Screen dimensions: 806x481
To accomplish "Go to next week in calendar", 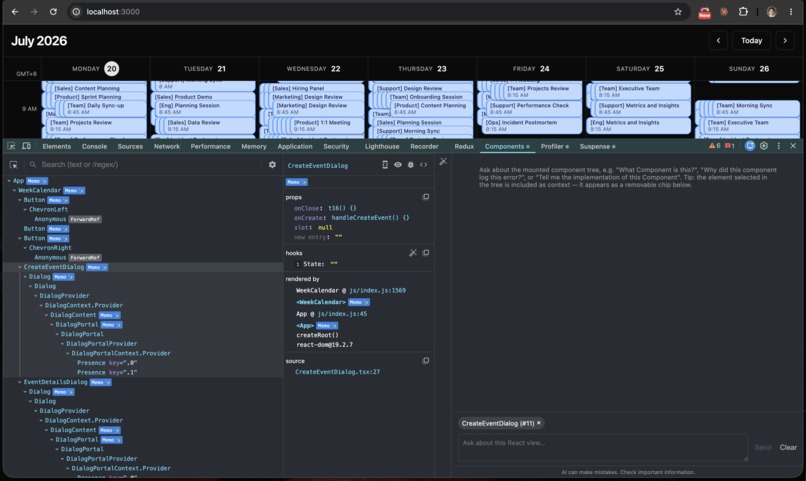I will (785, 41).
